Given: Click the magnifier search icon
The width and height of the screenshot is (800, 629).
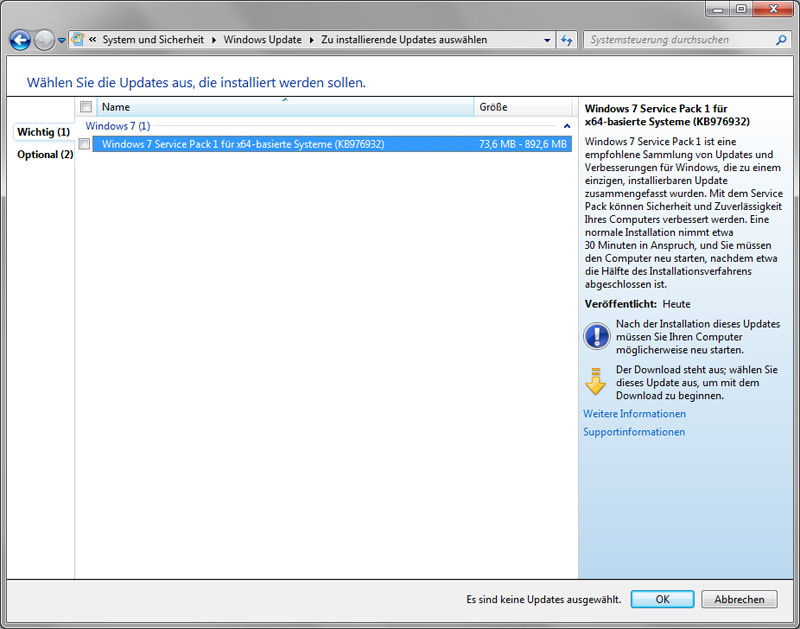Looking at the screenshot, I should tap(781, 40).
